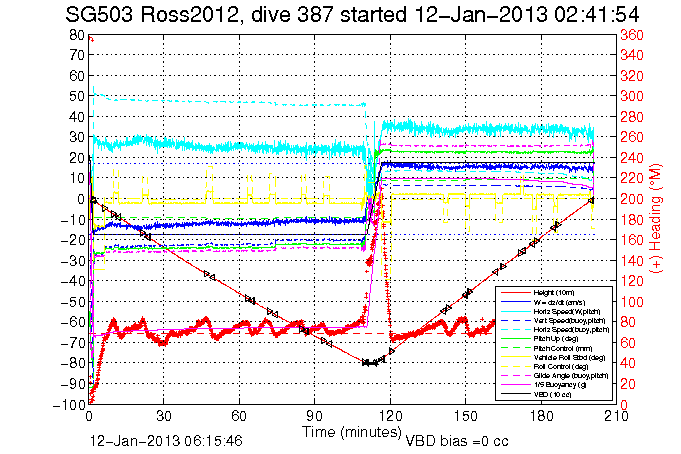Viewport: 681px width, 454px height.
Task: Click the solid cyan line sample for Horiz Speed(W,pitch)
Action: 516,312
